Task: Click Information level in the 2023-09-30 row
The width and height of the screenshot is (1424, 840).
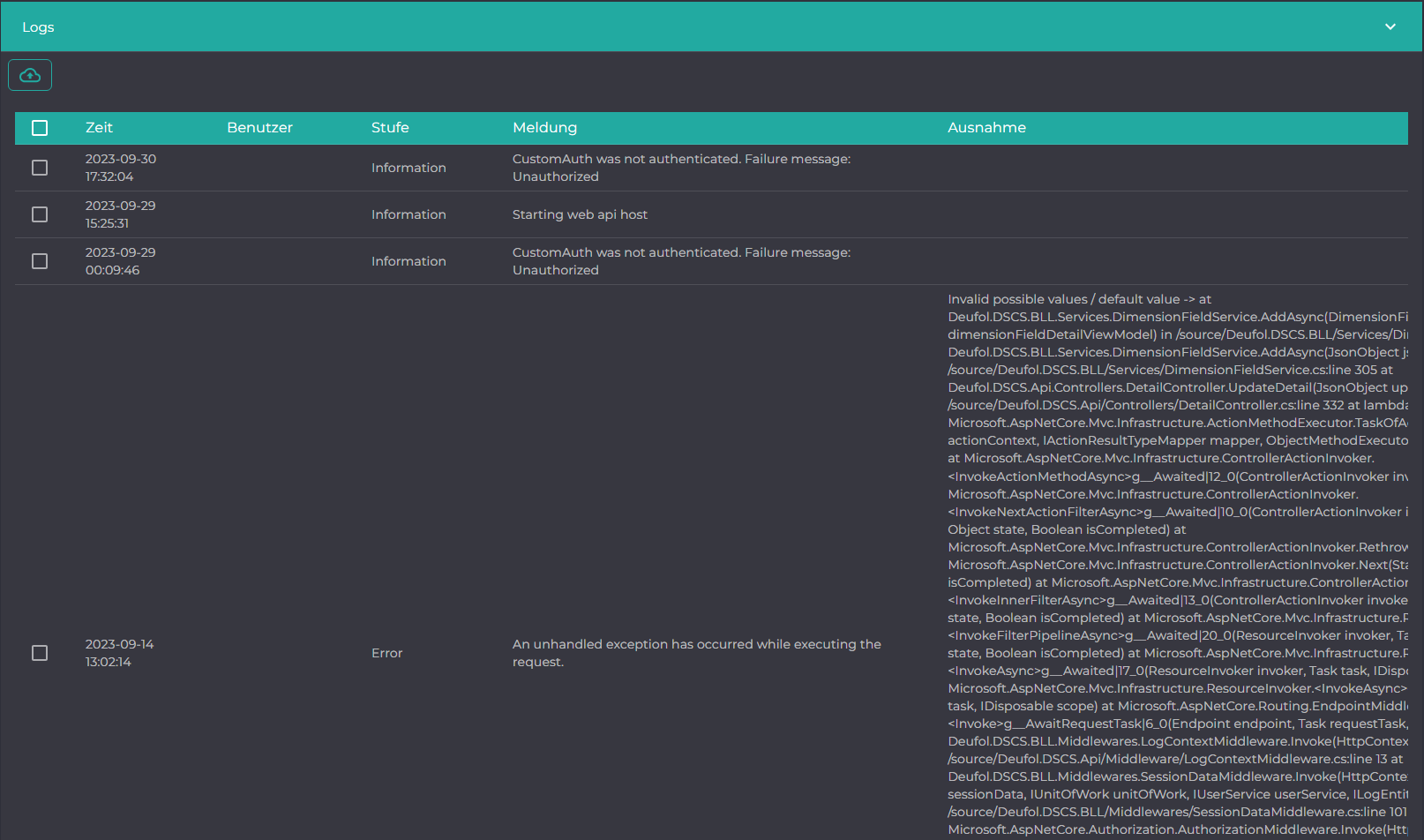Action: [408, 168]
